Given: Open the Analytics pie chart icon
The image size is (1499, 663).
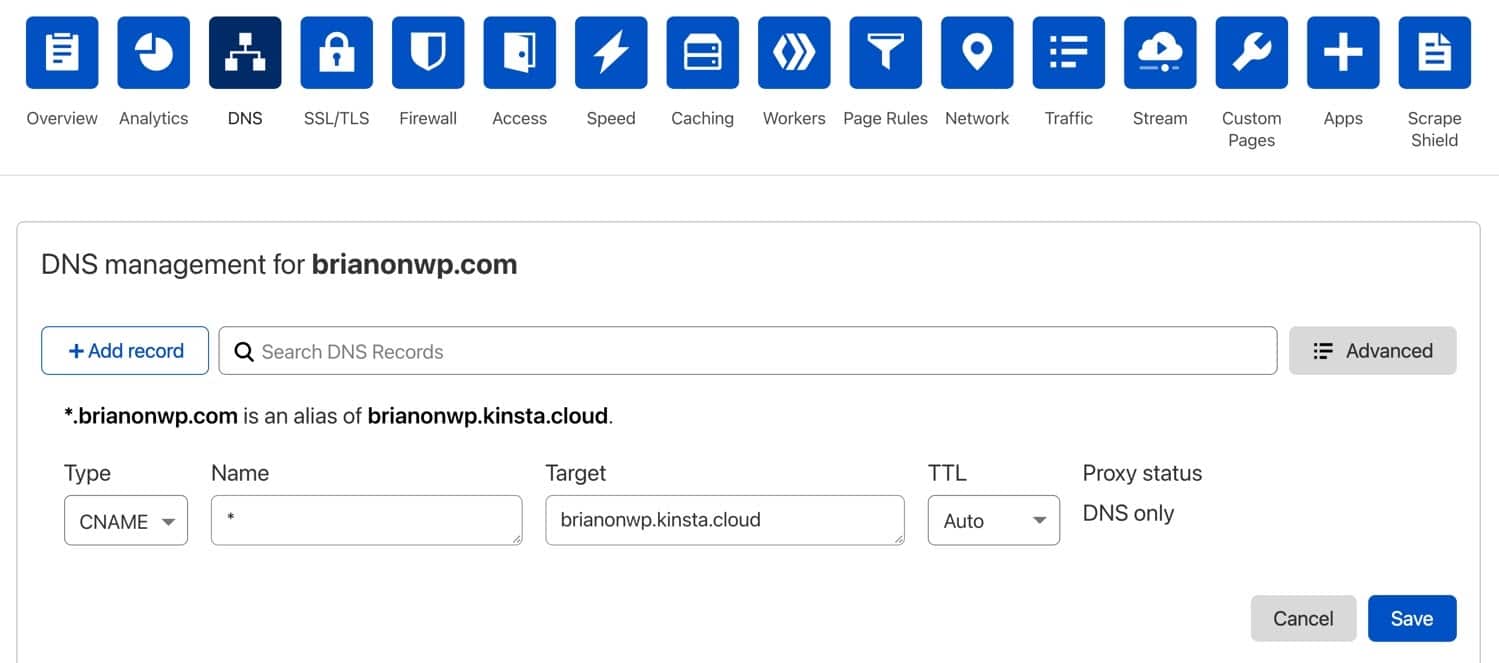Looking at the screenshot, I should coord(153,53).
